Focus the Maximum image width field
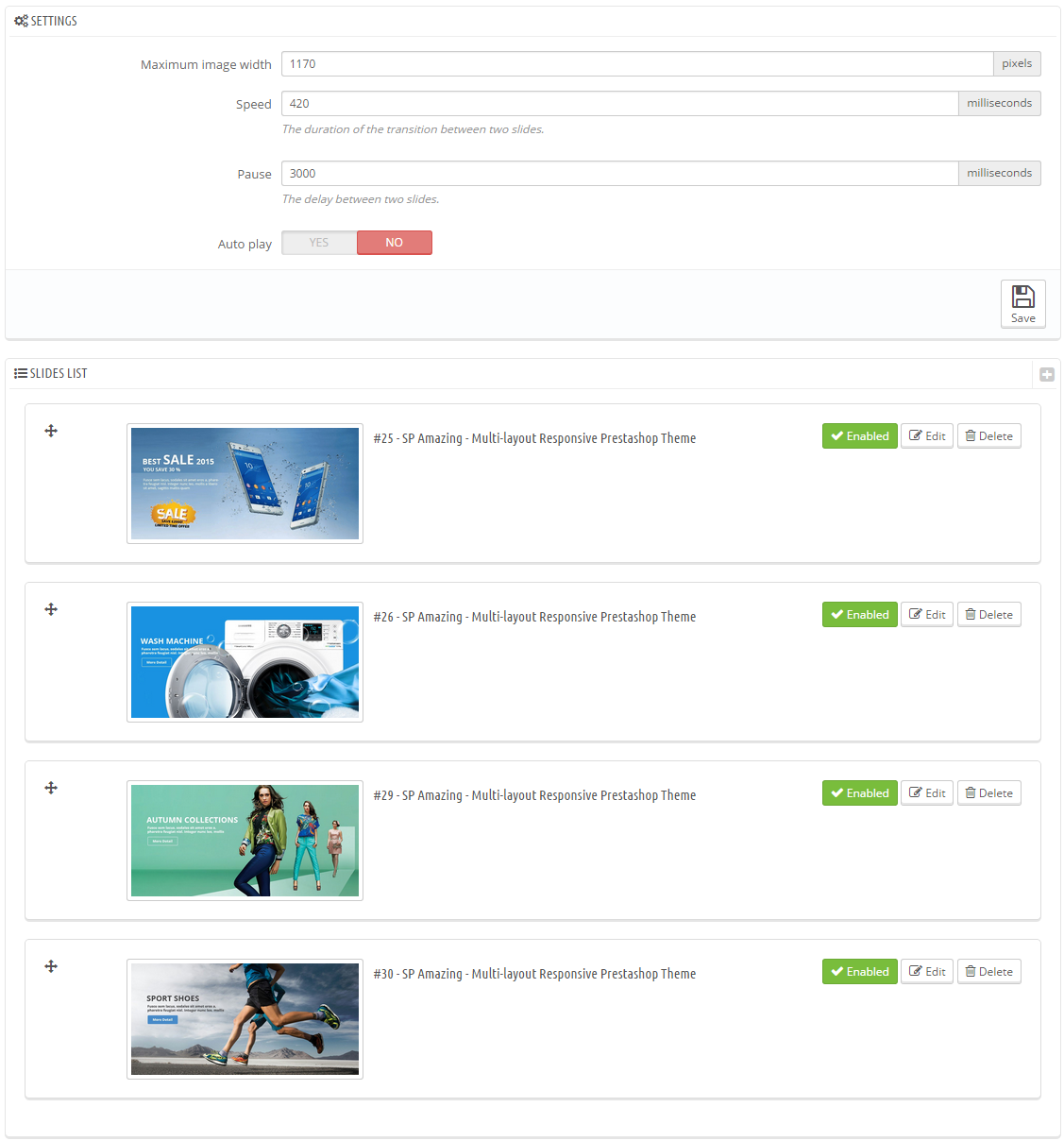The width and height of the screenshot is (1064, 1141). coord(637,64)
